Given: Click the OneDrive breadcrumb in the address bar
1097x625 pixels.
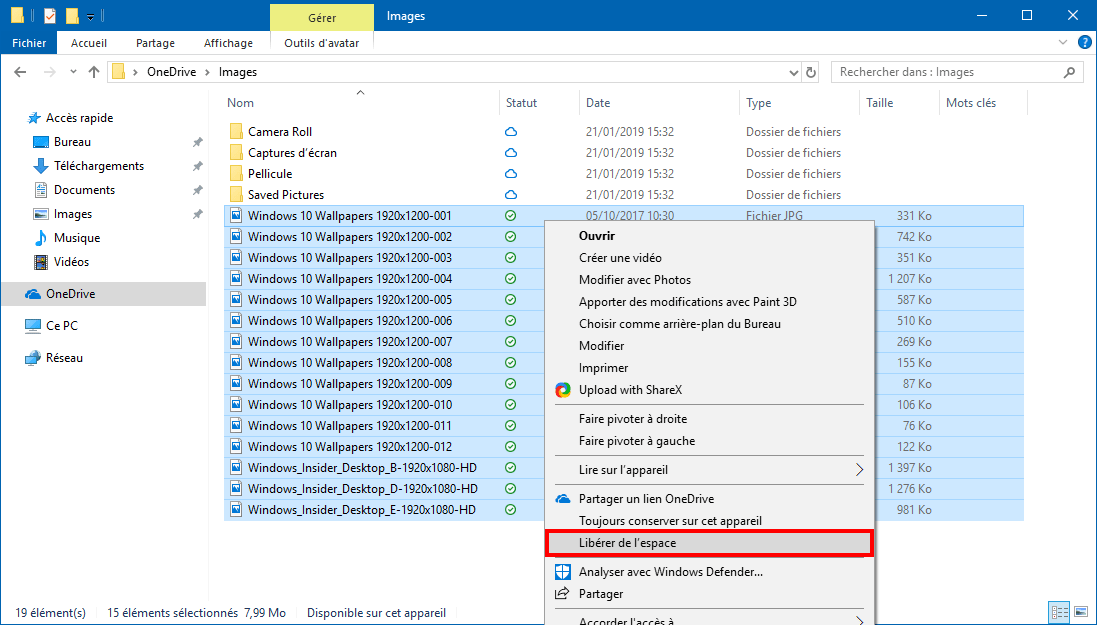Looking at the screenshot, I should (171, 72).
